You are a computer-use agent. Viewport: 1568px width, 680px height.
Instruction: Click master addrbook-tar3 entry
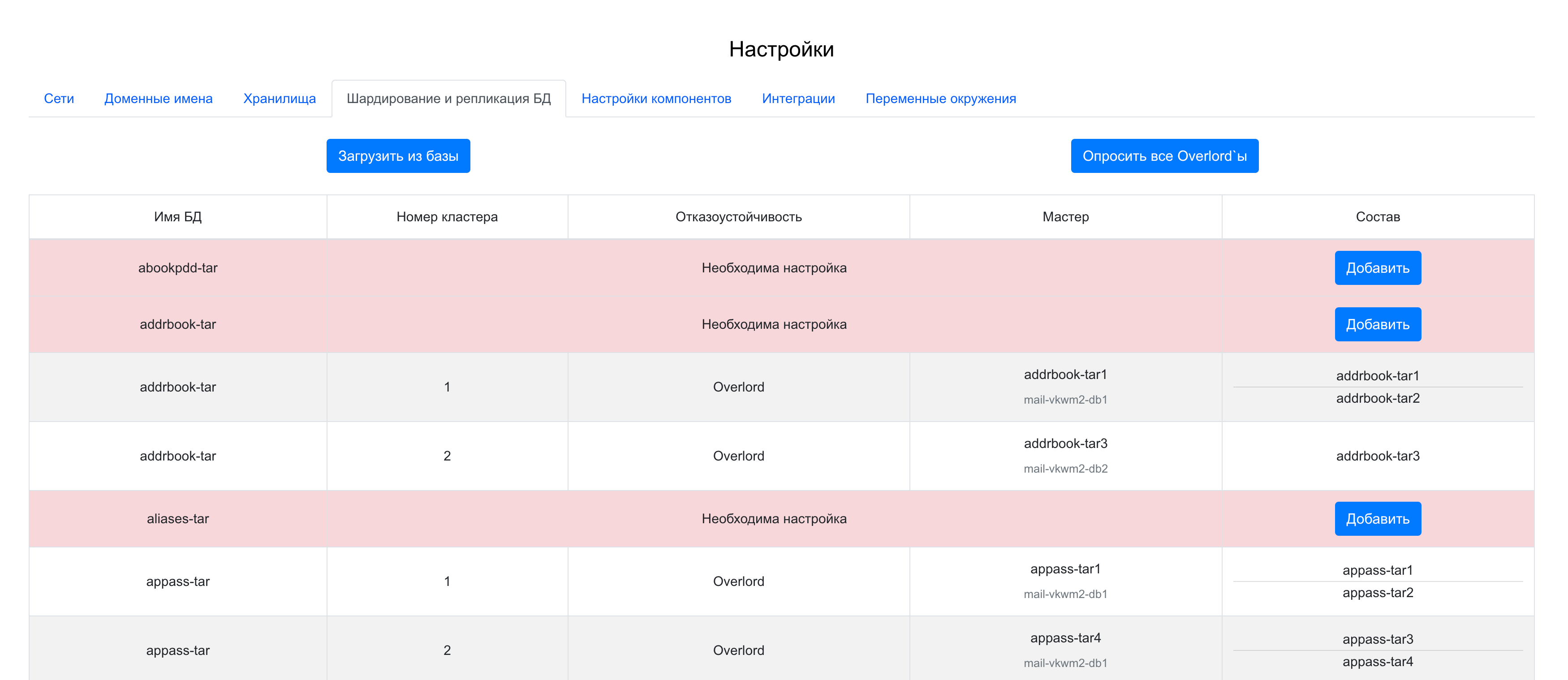[1065, 444]
